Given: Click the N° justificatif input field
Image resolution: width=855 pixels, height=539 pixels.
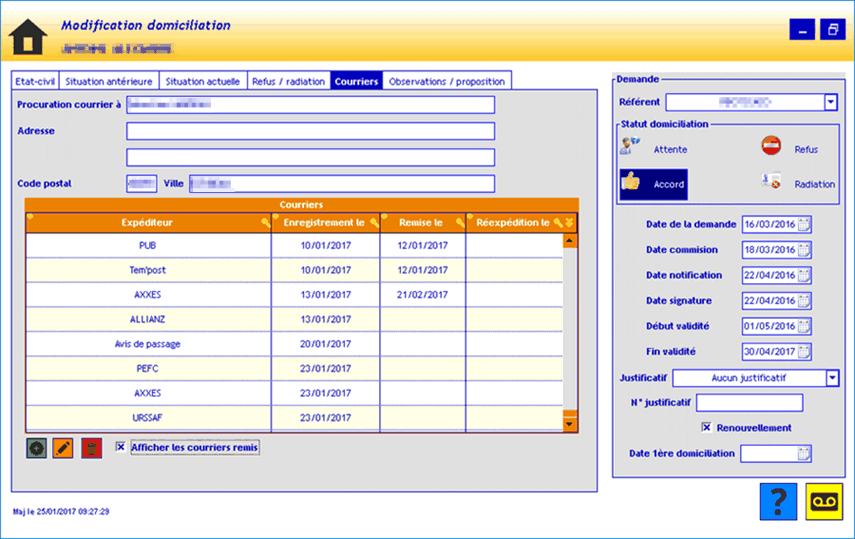Looking at the screenshot, I should click(x=749, y=403).
